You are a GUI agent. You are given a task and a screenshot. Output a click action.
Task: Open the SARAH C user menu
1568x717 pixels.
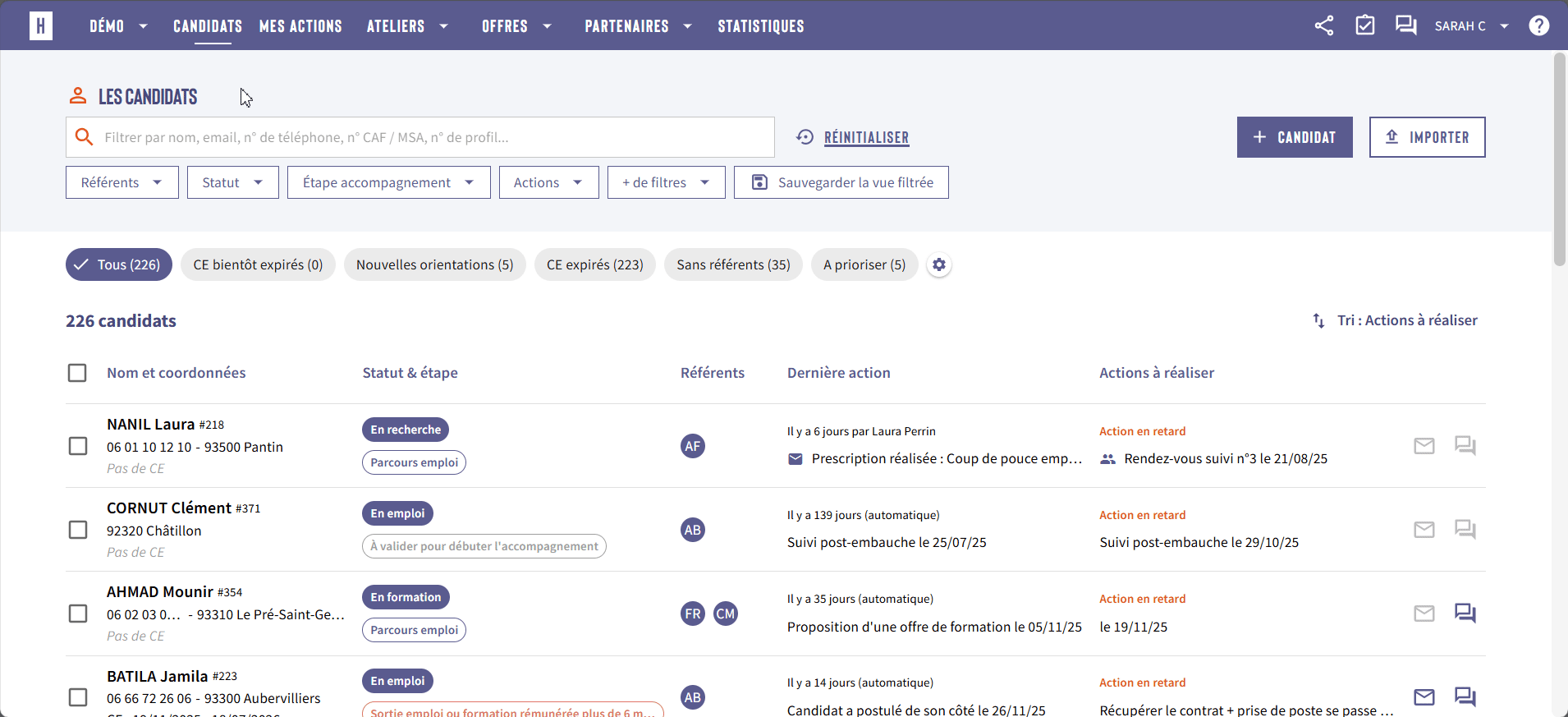coord(1472,26)
